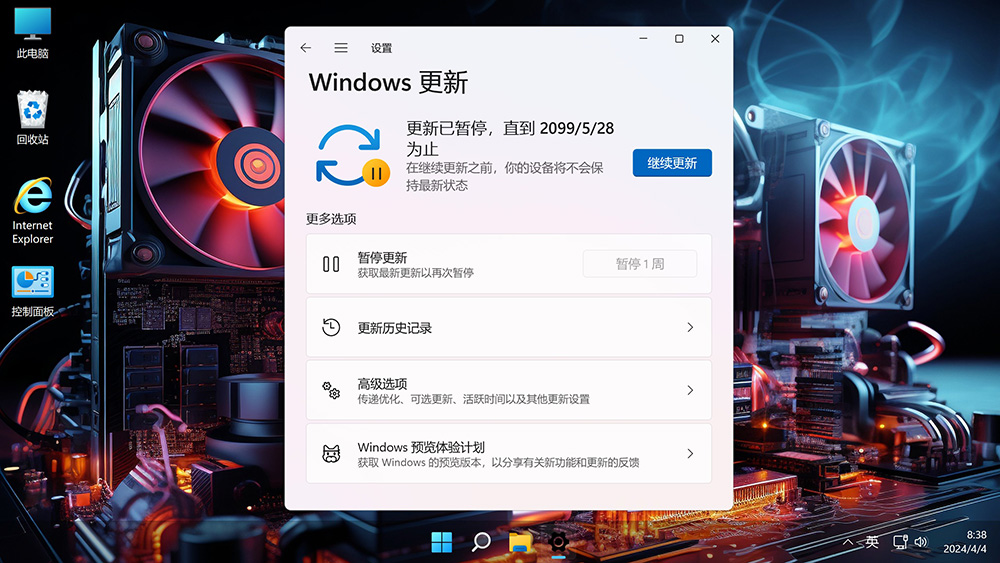The width and height of the screenshot is (1000, 563).
Task: Expand the 更新历史记录 chevron arrow
Action: pos(690,328)
